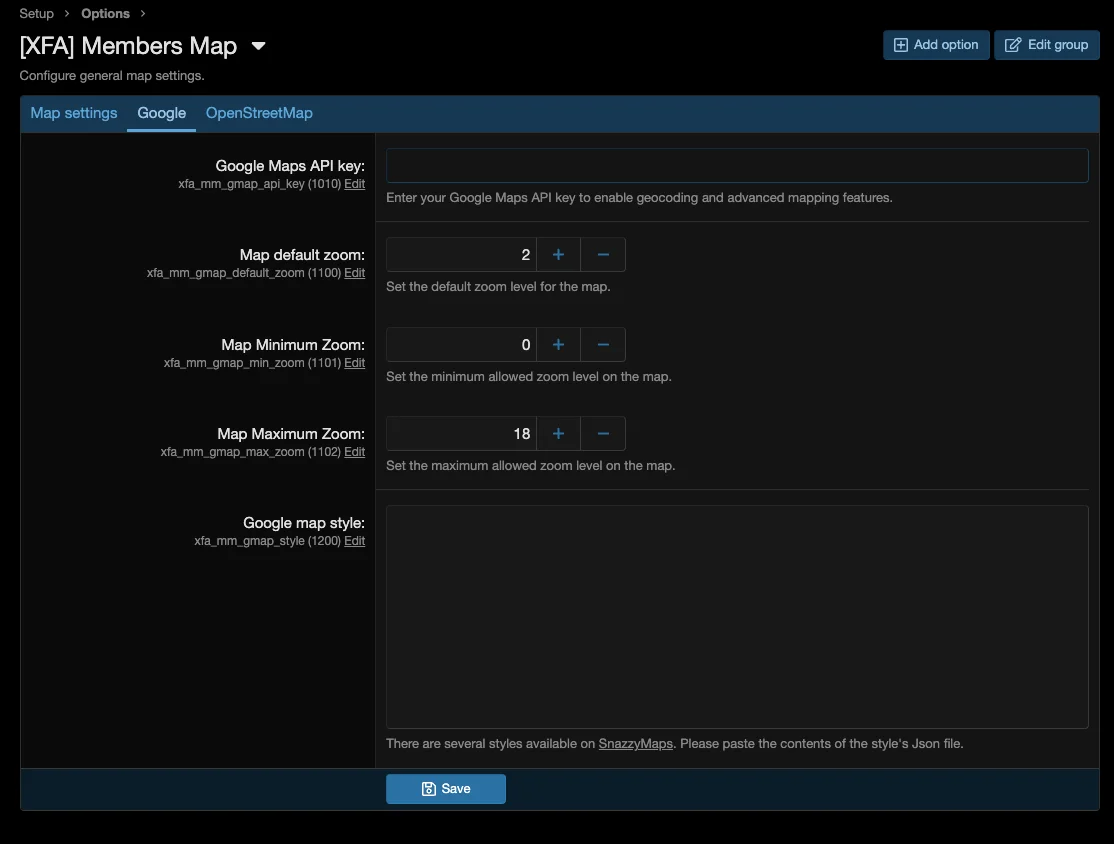Decrease Map Minimum Zoom with minus
The height and width of the screenshot is (844, 1114).
point(603,345)
